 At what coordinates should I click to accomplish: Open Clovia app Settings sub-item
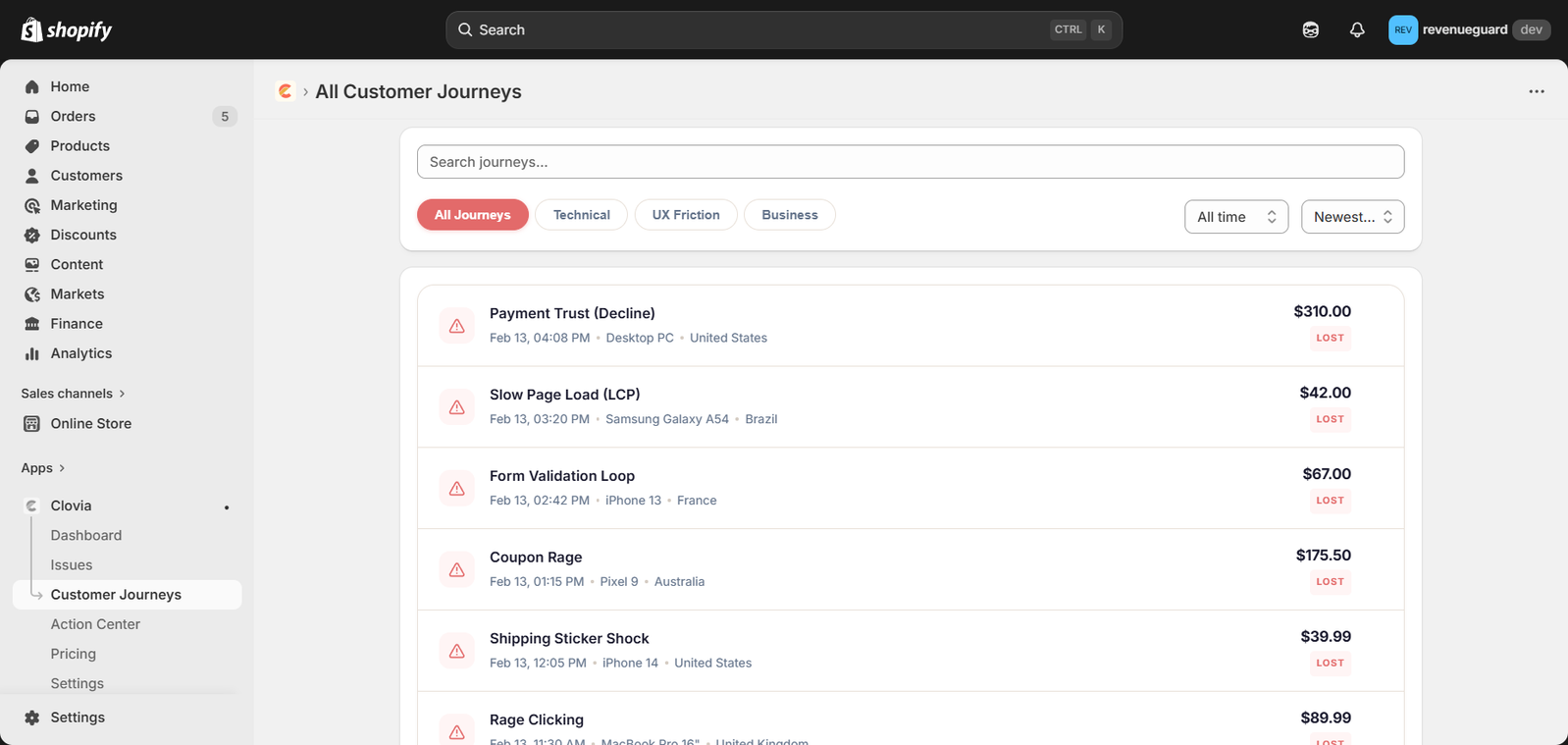tap(78, 683)
